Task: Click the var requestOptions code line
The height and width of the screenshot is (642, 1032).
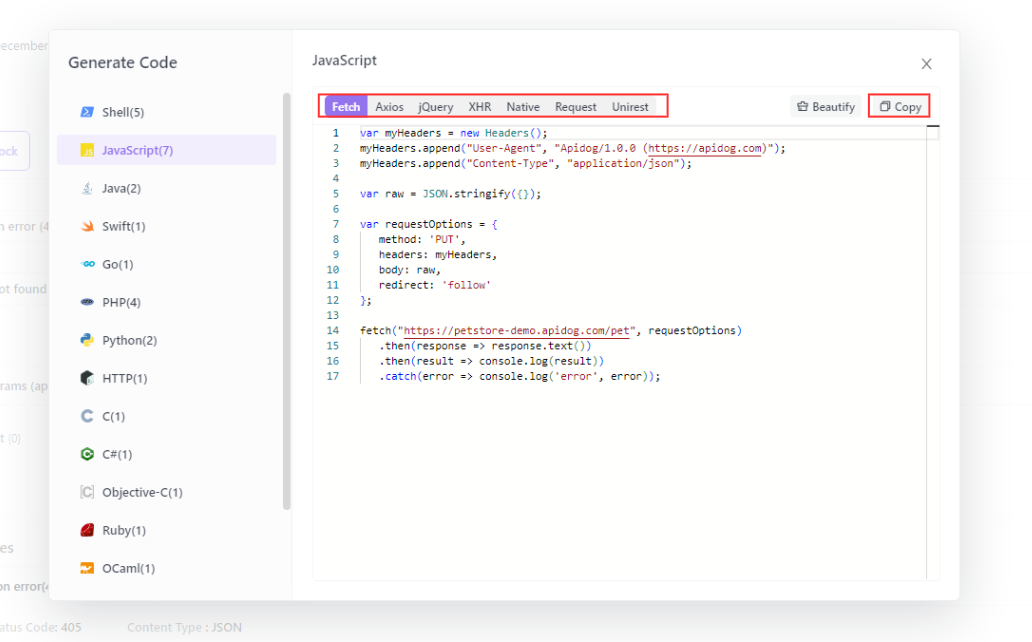Action: 428,225
